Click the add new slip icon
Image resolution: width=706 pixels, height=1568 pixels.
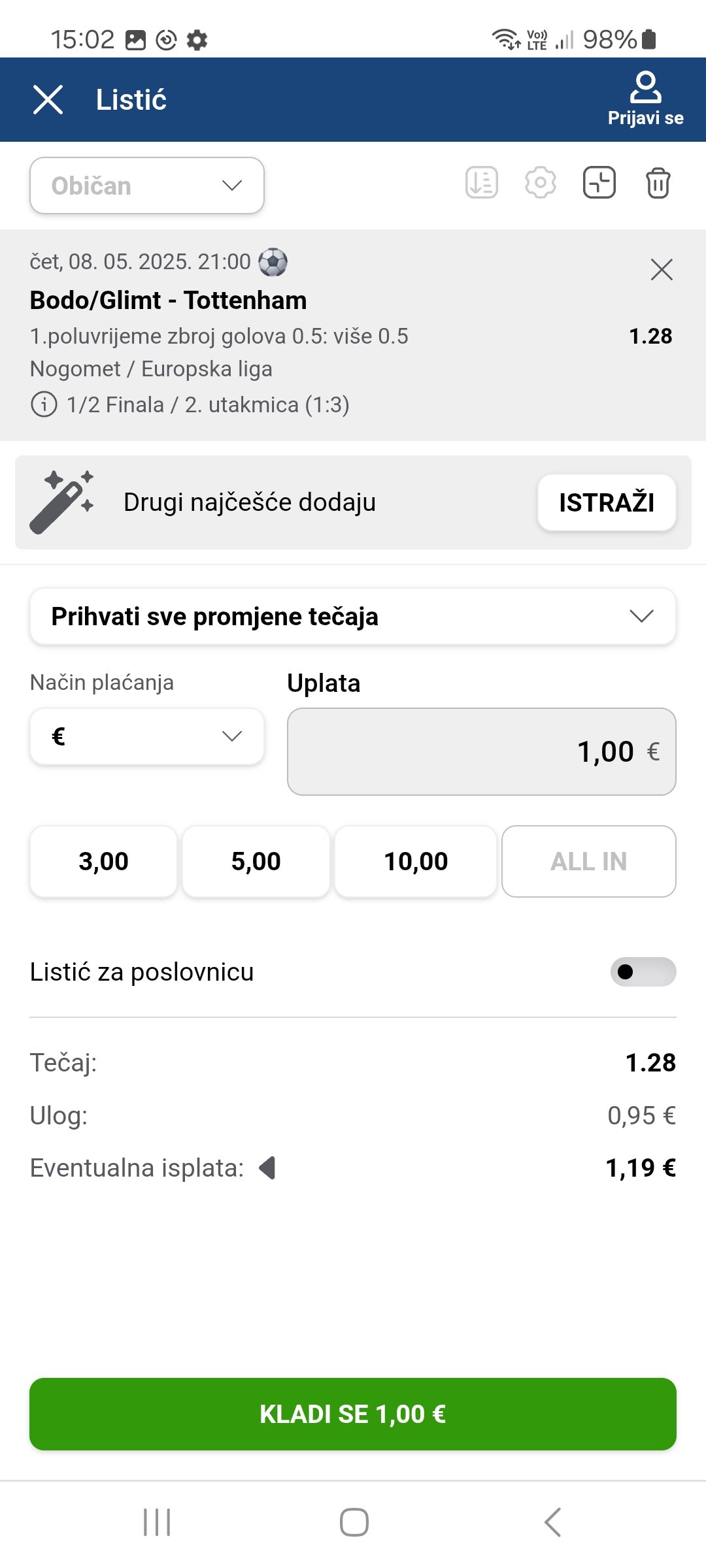pyautogui.click(x=599, y=183)
